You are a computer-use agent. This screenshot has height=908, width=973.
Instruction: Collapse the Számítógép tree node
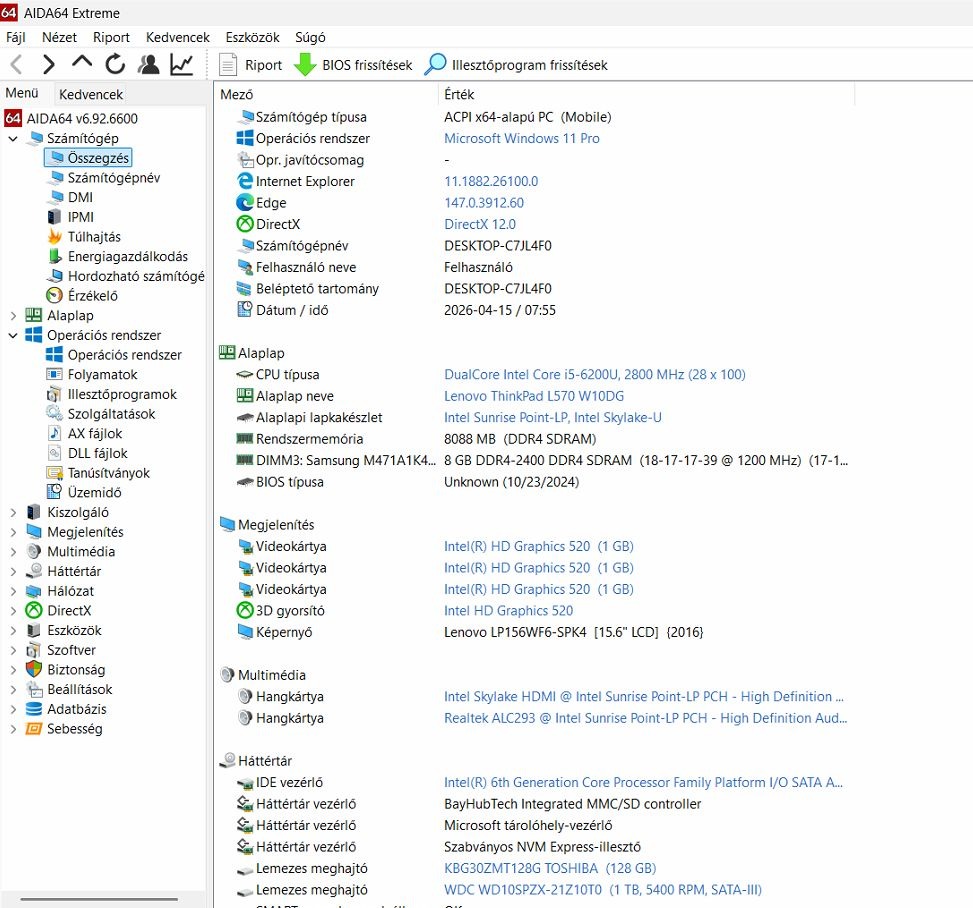coord(13,138)
